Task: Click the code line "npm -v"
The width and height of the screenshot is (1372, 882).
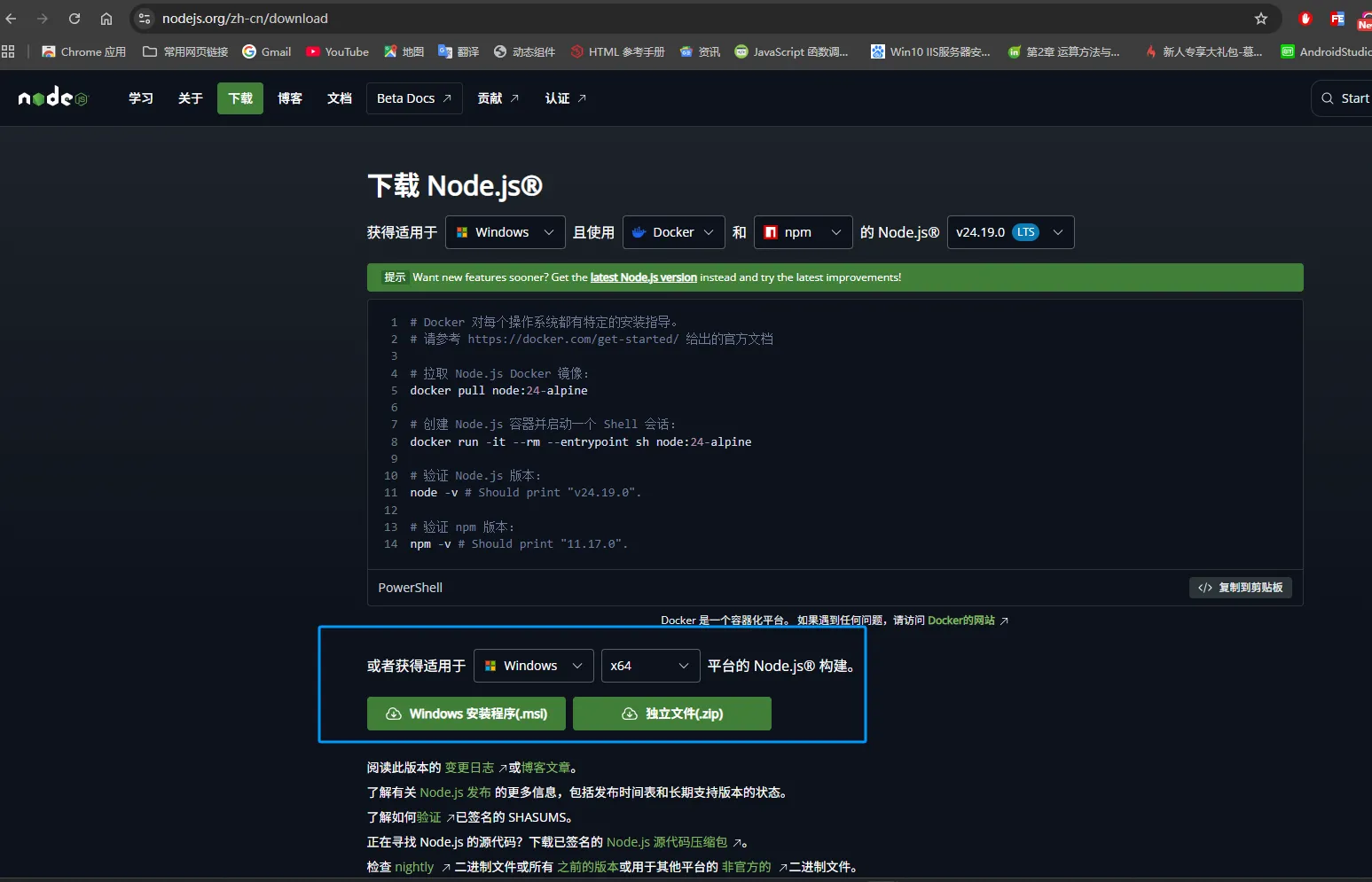Action: [x=519, y=544]
